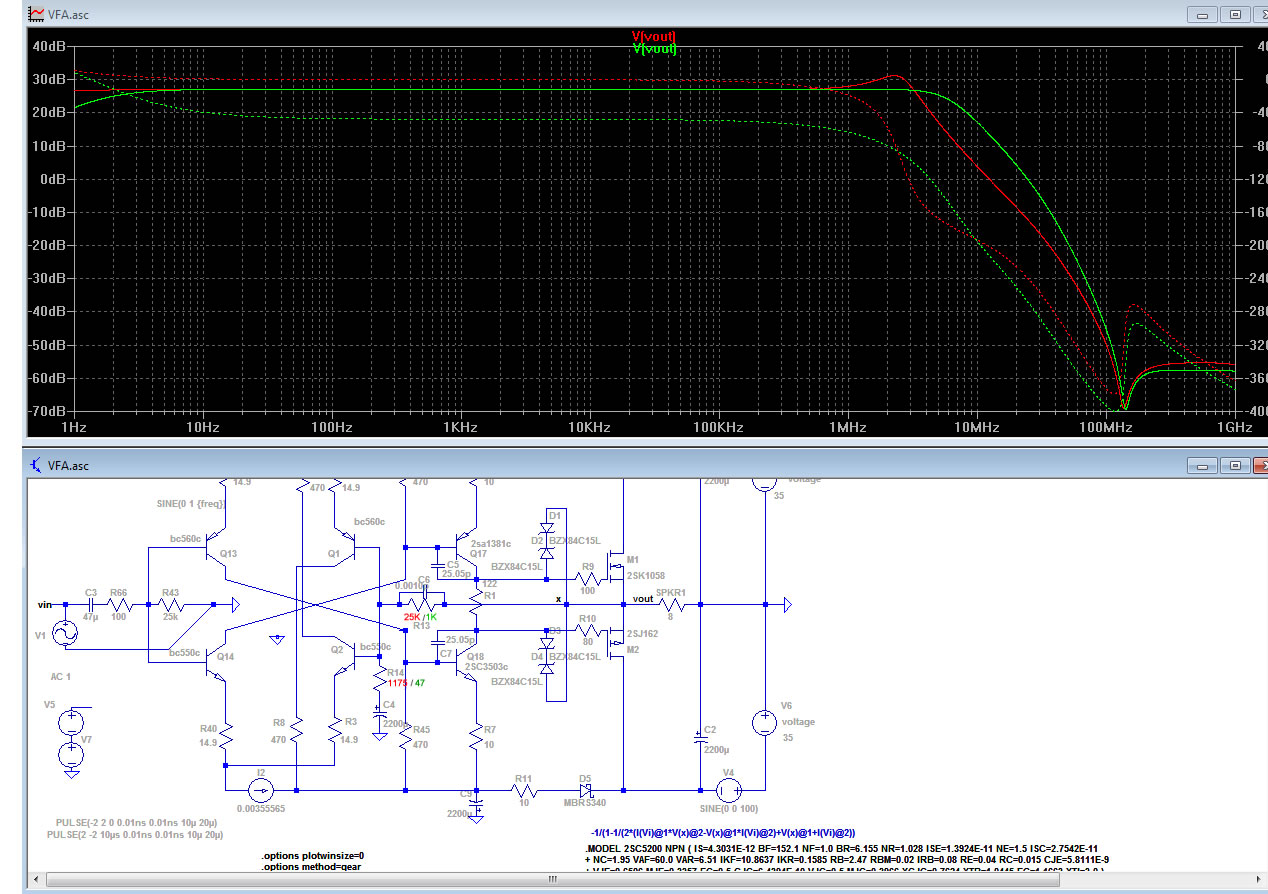Viewport: 1268px width, 894px height.
Task: Click the -70dB label on the vertical axis
Action: click(47, 410)
